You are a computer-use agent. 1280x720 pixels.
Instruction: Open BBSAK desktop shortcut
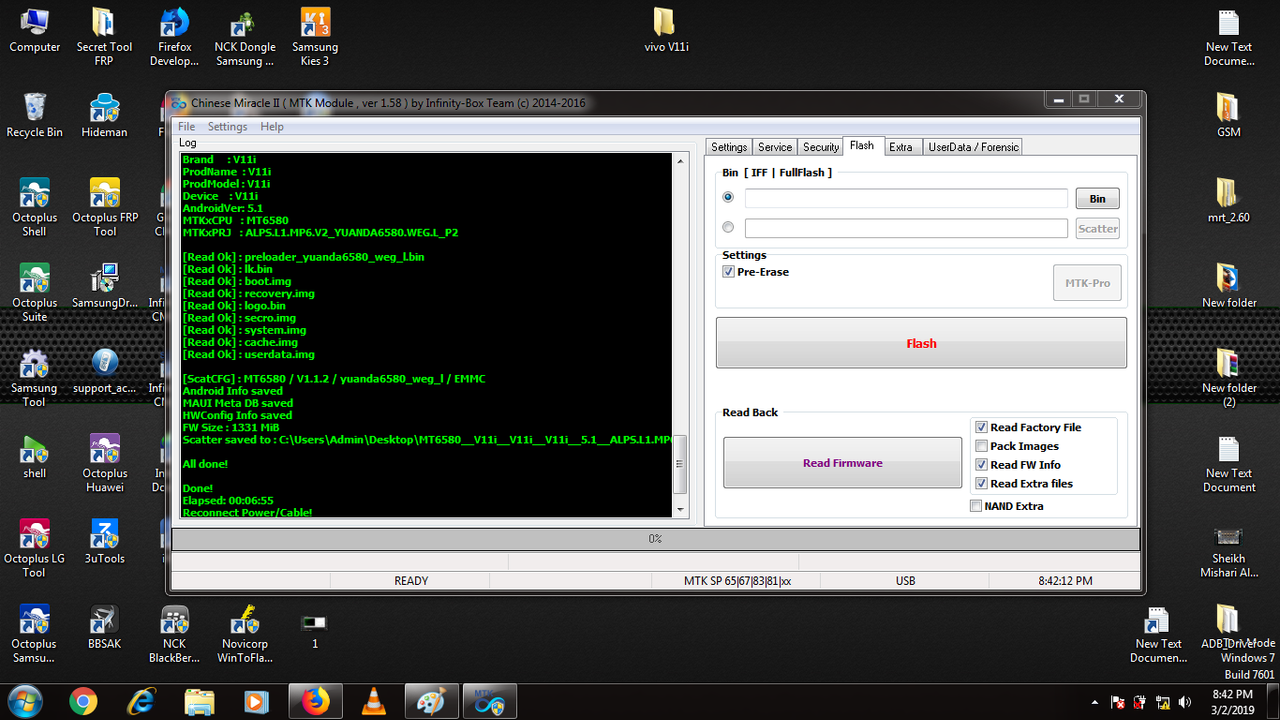tap(105, 627)
